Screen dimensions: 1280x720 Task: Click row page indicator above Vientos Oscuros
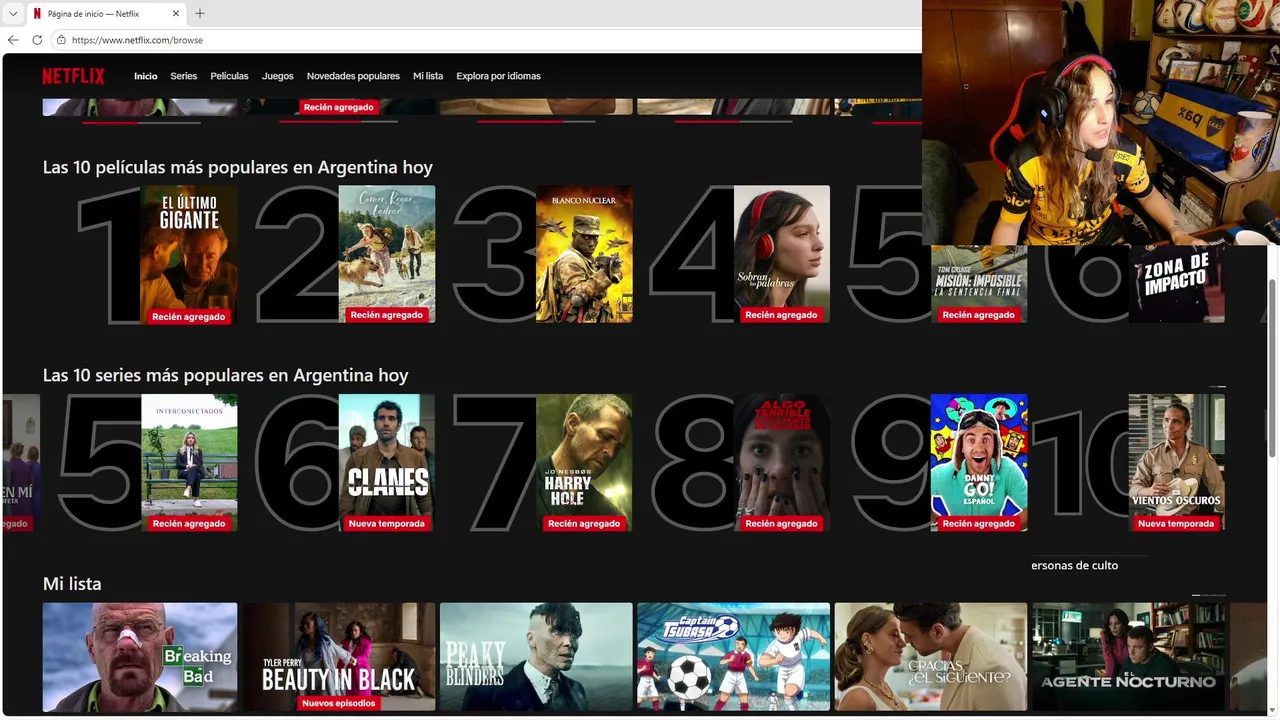[x=1217, y=386]
